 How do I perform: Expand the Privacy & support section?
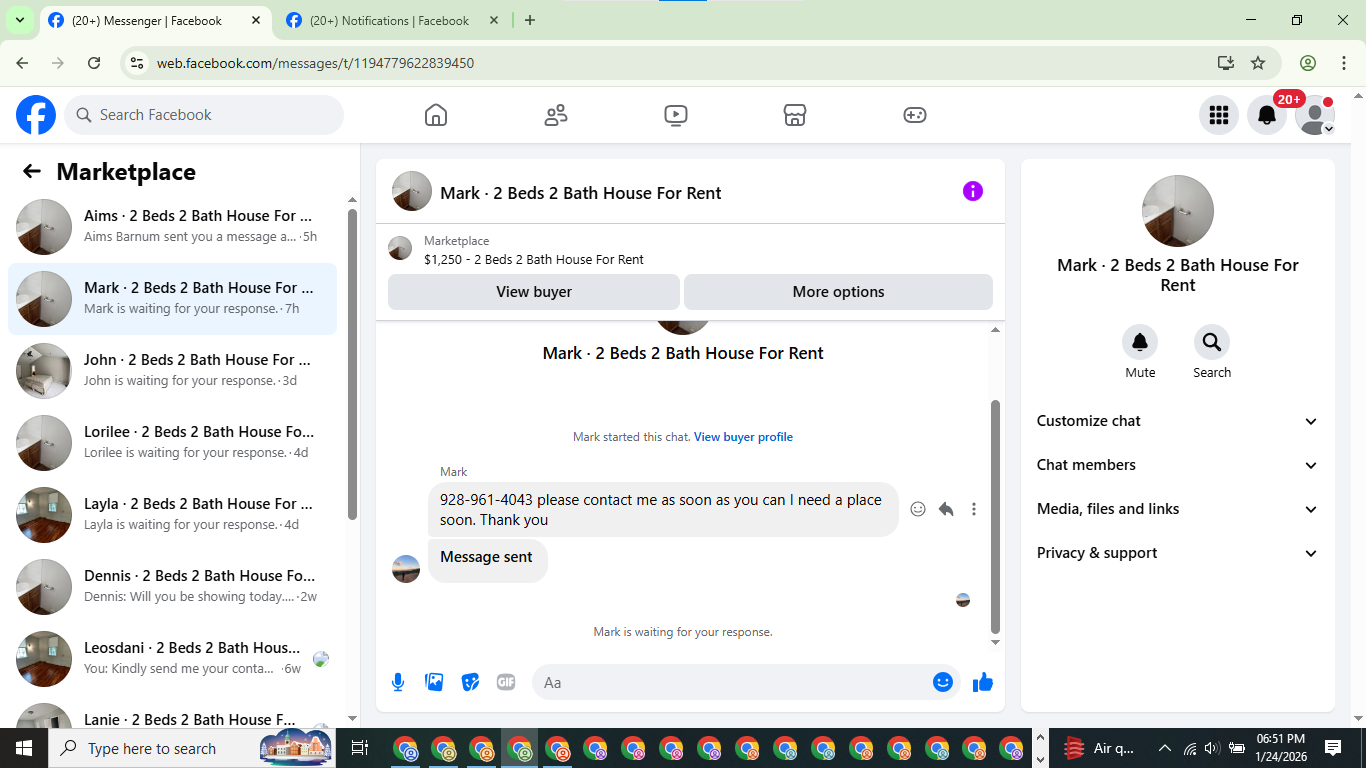(x=1178, y=553)
